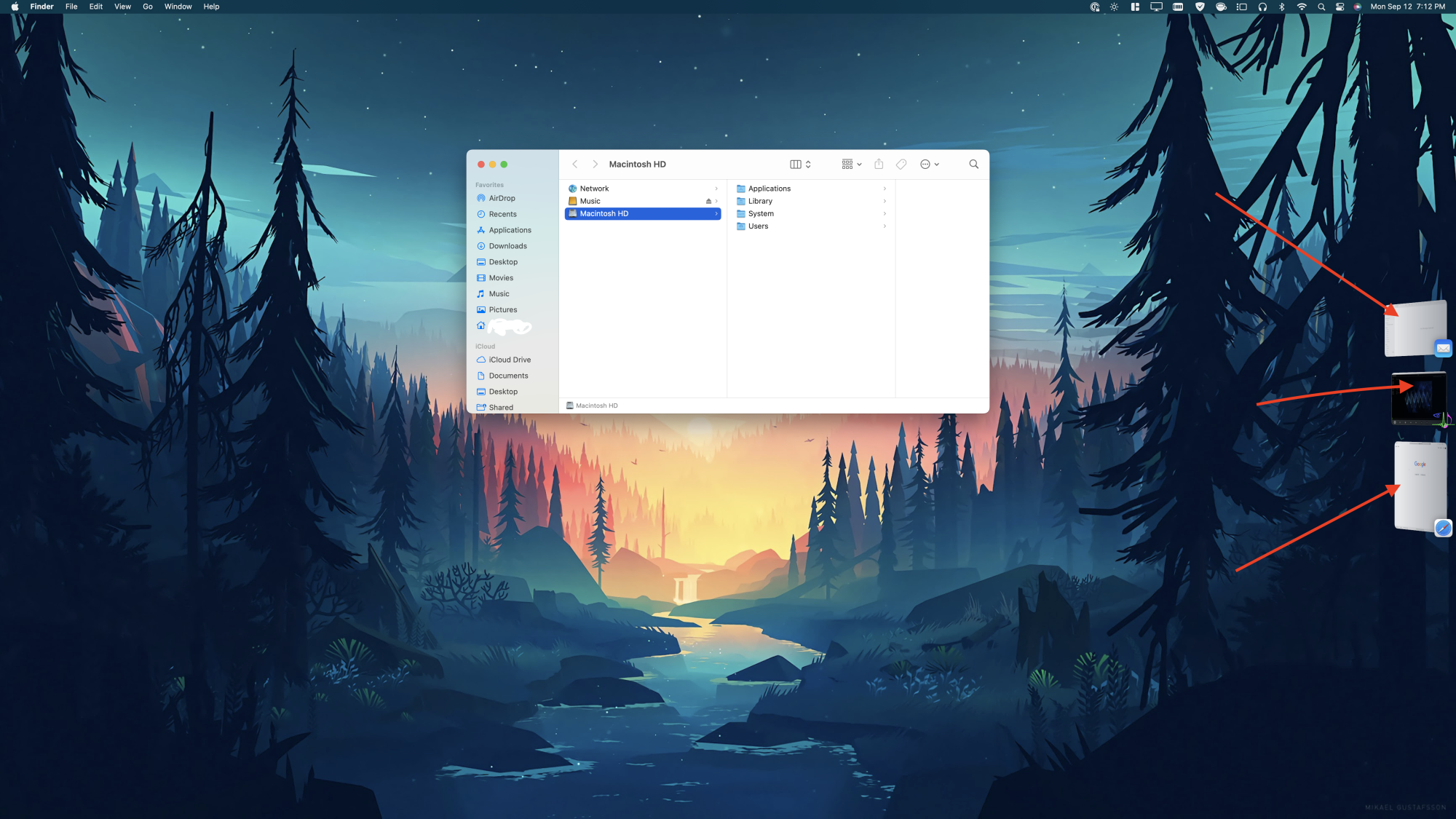Go back with the left arrow
This screenshot has height=819, width=1456.
[575, 165]
